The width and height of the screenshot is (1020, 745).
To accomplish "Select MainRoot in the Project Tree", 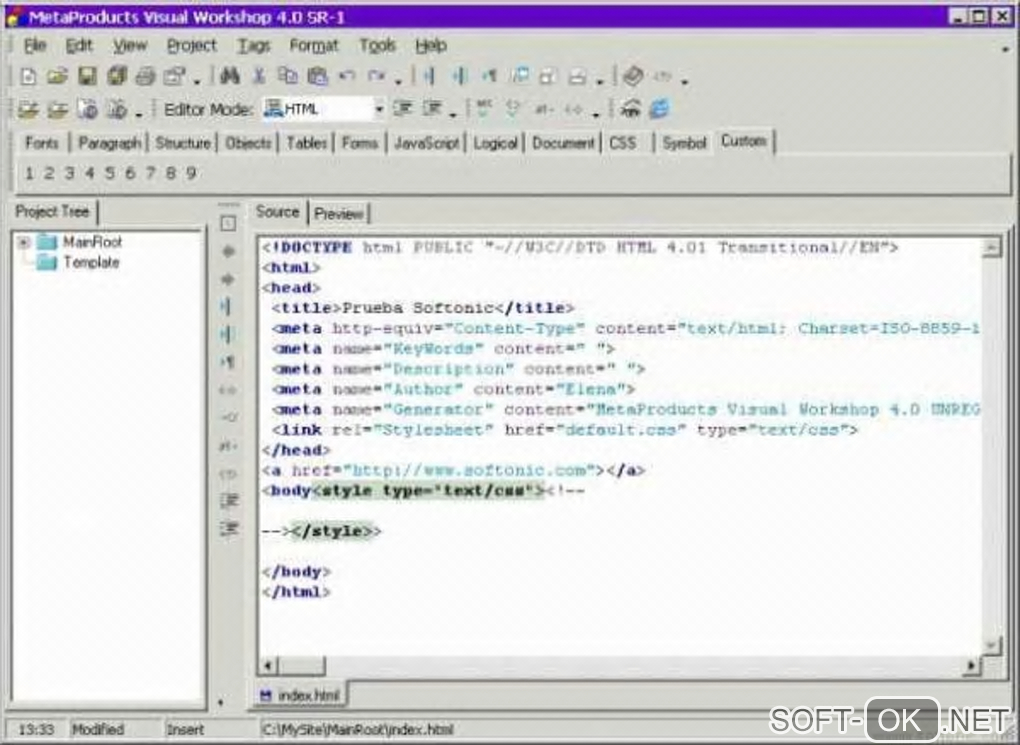I will tap(92, 242).
